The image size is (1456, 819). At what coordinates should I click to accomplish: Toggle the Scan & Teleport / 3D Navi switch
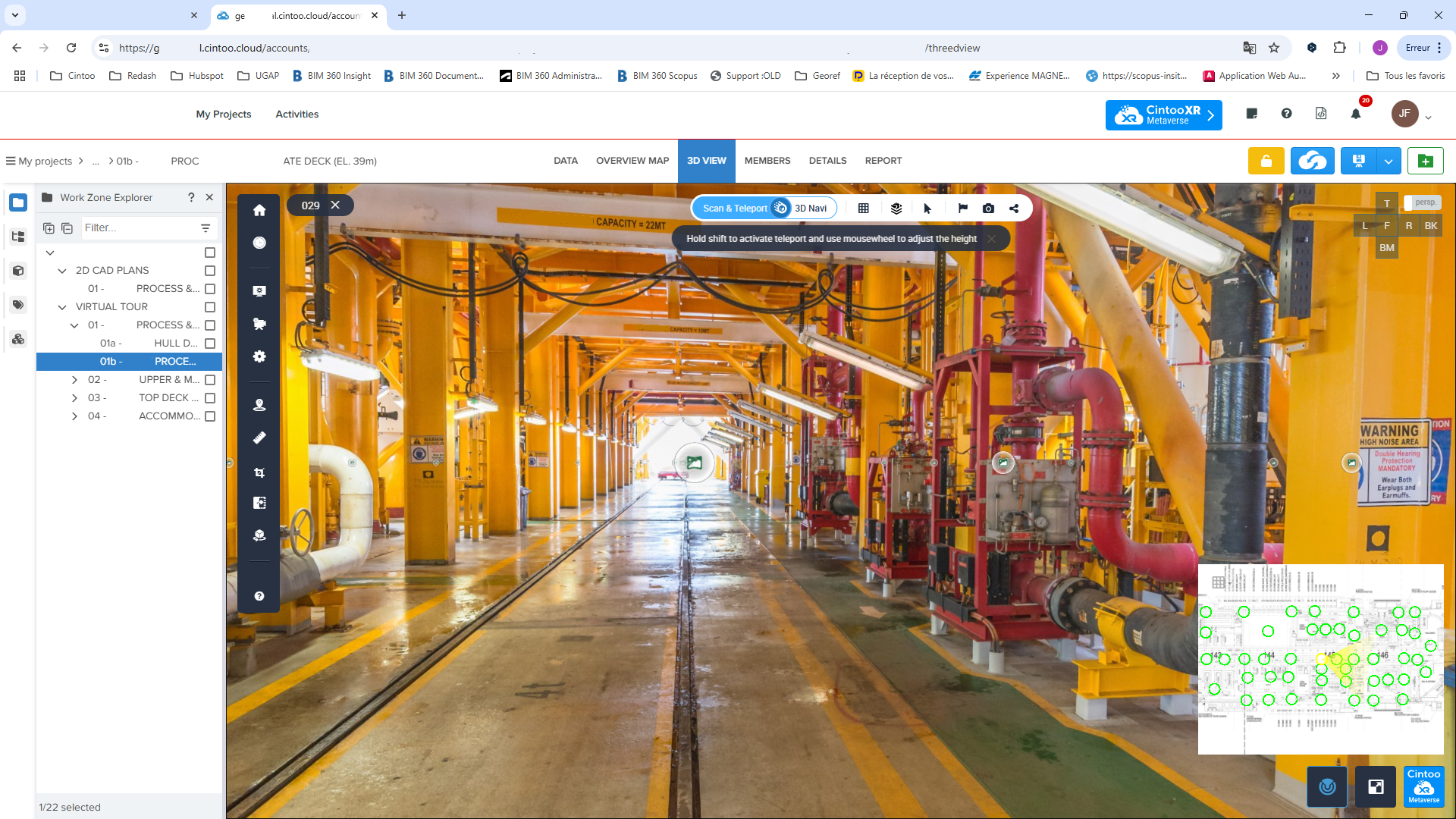780,208
